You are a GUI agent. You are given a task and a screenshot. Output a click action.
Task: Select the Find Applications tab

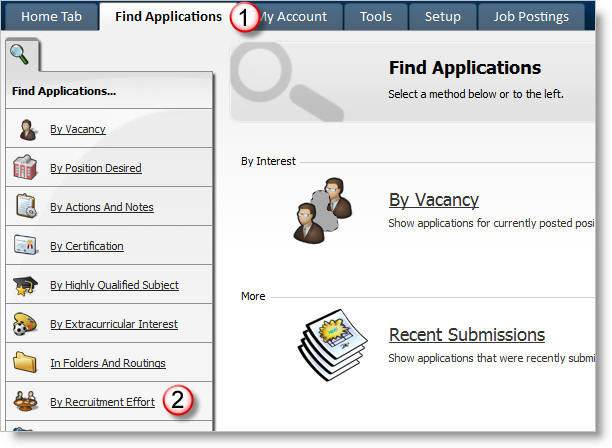point(168,17)
